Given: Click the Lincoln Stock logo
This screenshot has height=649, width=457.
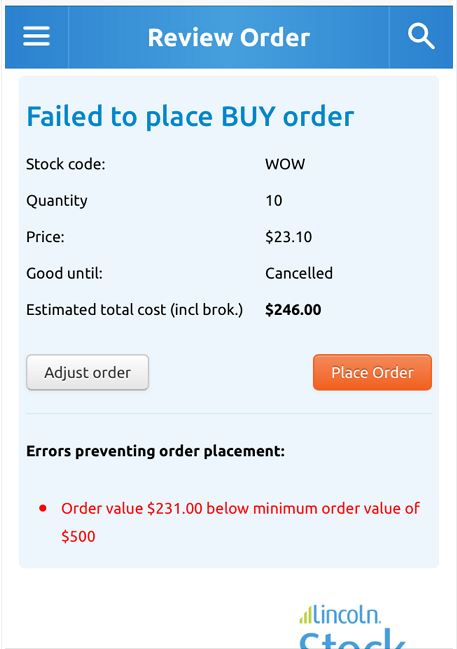Looking at the screenshot, I should [352, 627].
